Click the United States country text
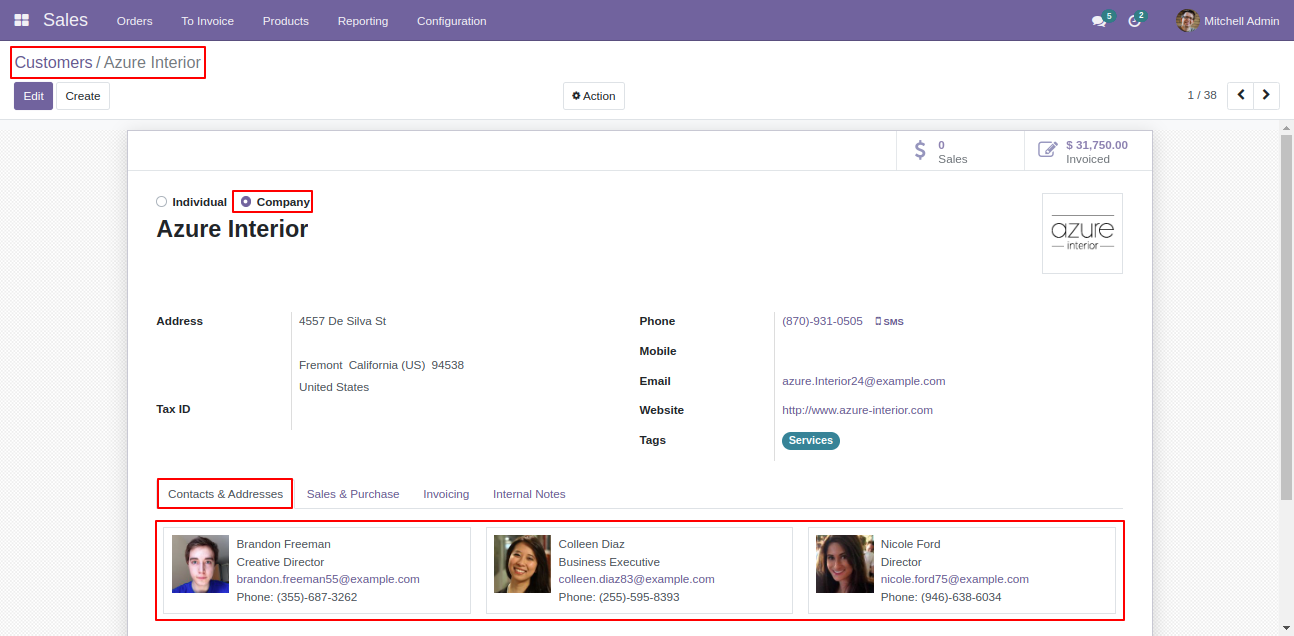The width and height of the screenshot is (1294, 636). click(334, 387)
